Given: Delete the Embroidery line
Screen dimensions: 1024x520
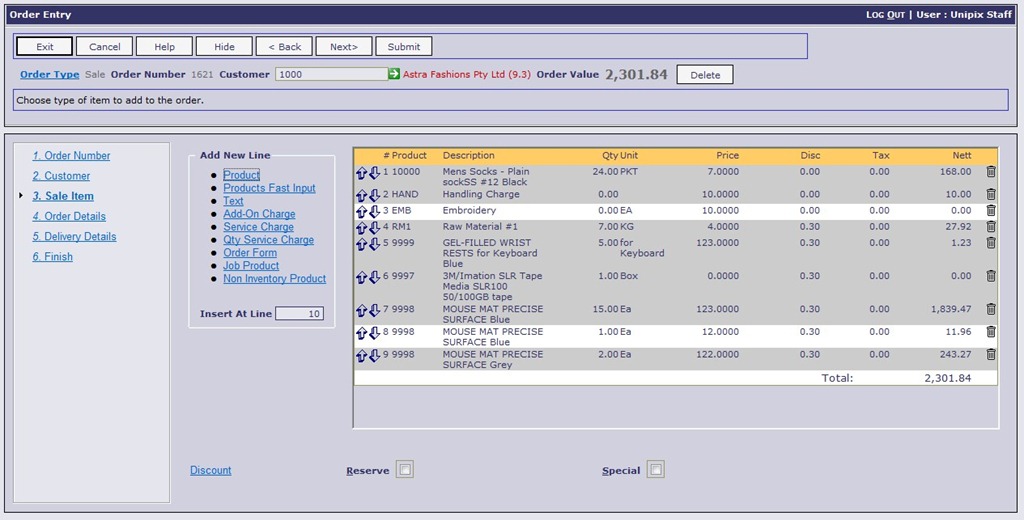Looking at the screenshot, I should (x=991, y=210).
